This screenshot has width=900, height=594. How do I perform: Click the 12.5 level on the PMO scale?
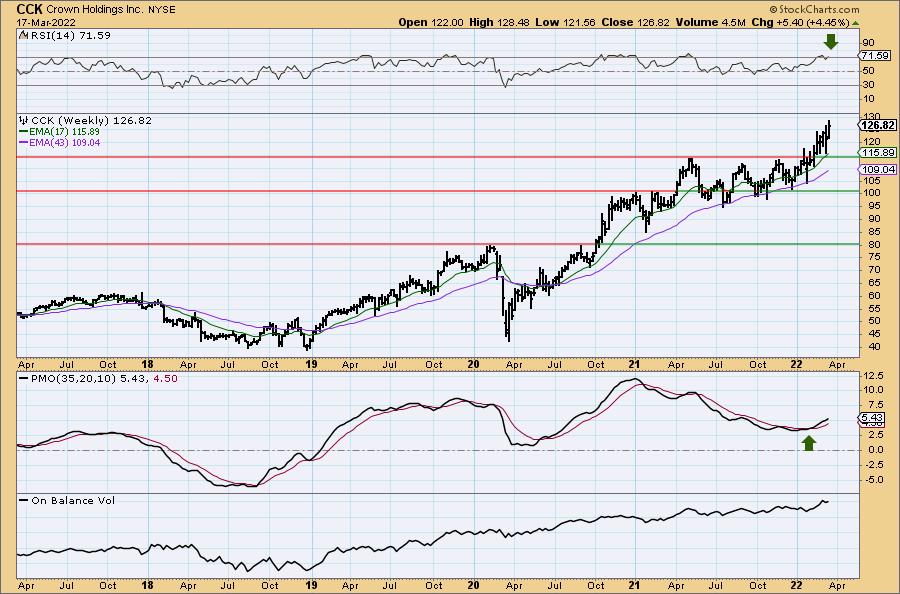[x=872, y=375]
